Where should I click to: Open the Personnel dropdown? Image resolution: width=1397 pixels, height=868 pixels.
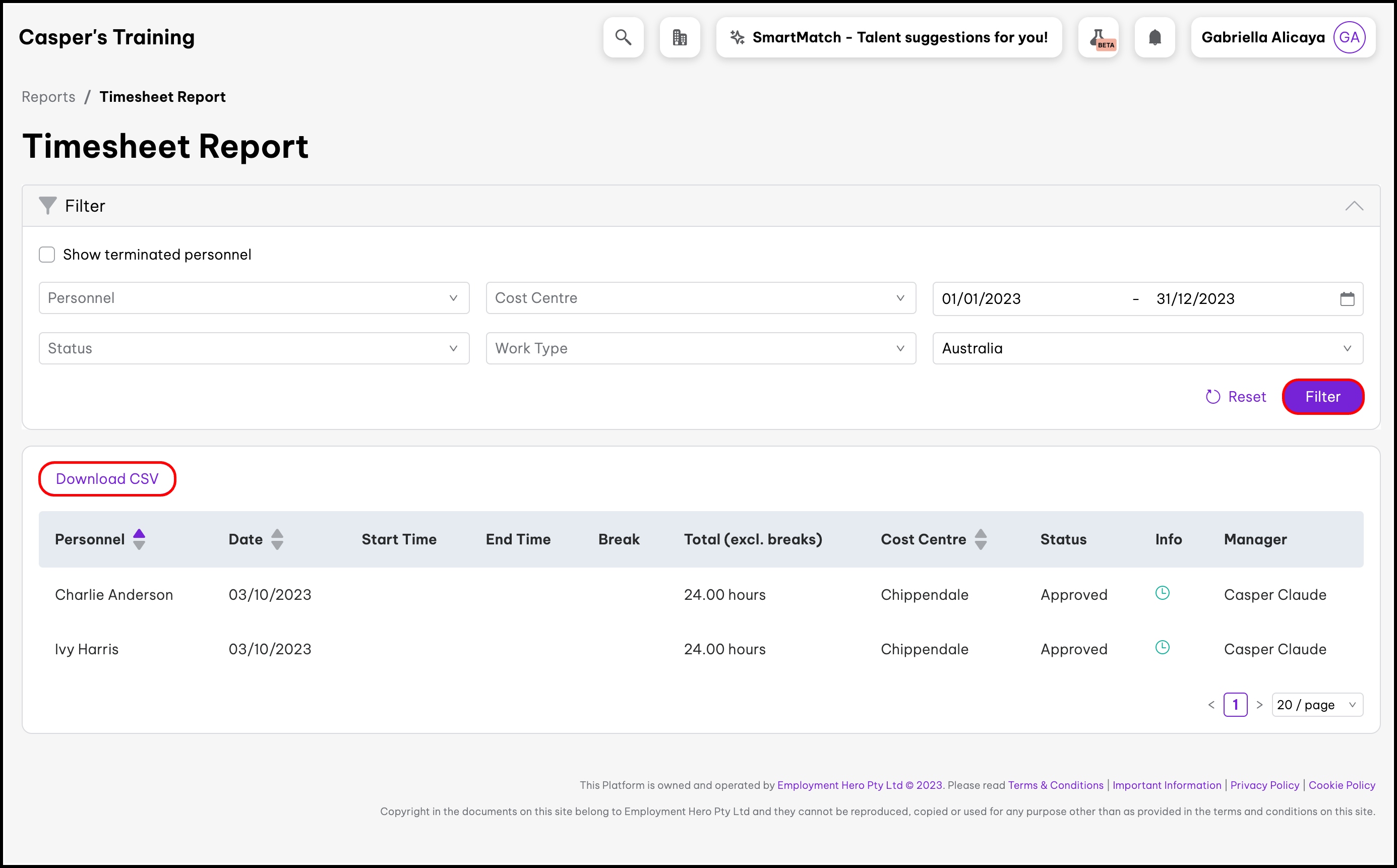pos(254,298)
